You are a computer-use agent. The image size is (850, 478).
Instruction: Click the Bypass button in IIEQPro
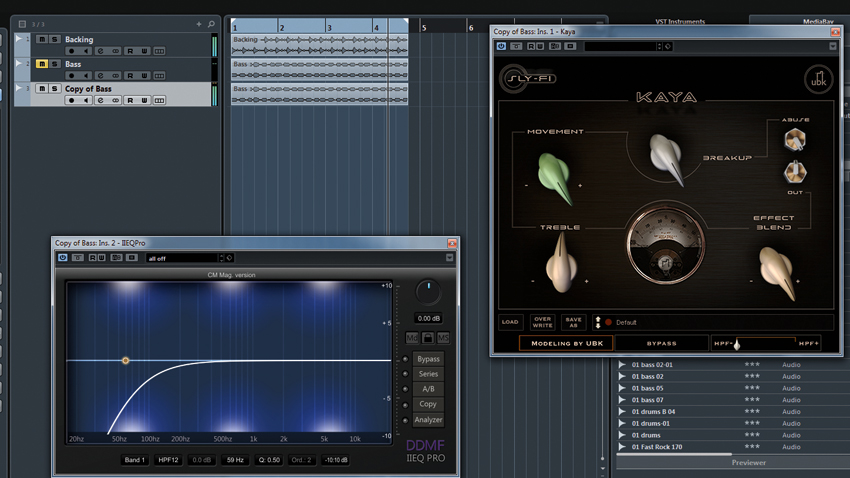[428, 359]
